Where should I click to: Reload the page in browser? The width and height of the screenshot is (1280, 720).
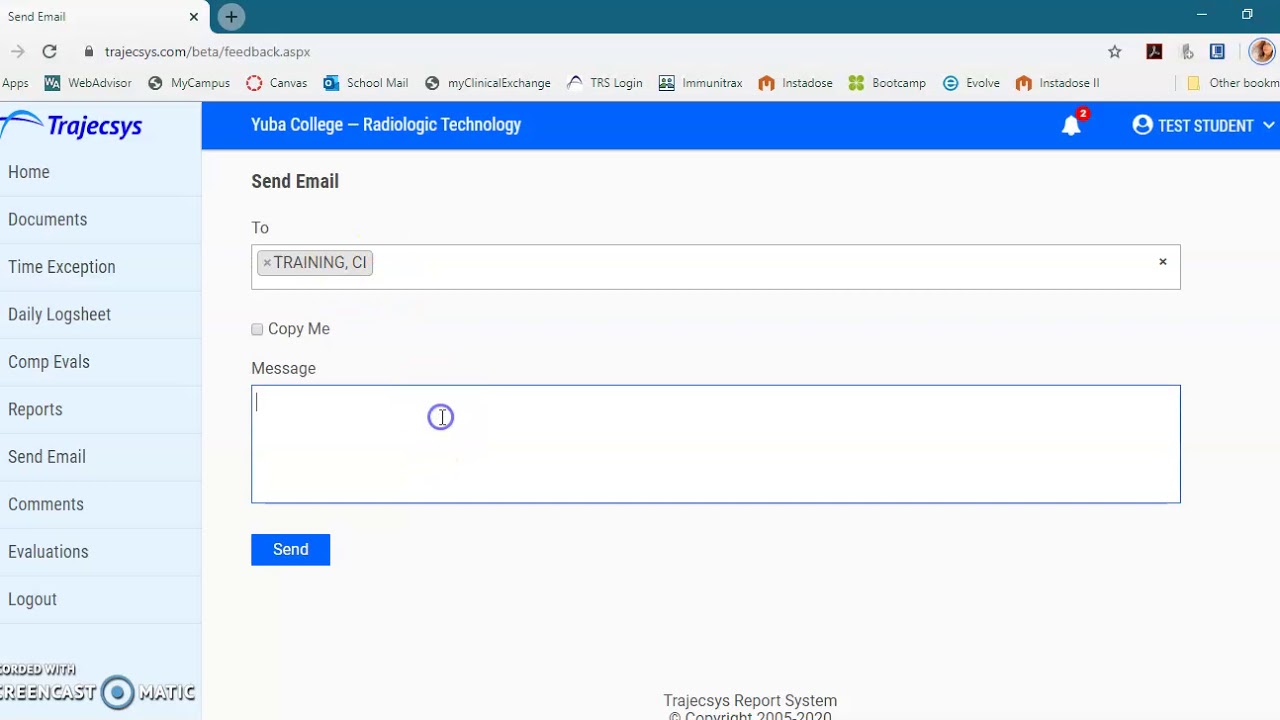49,52
